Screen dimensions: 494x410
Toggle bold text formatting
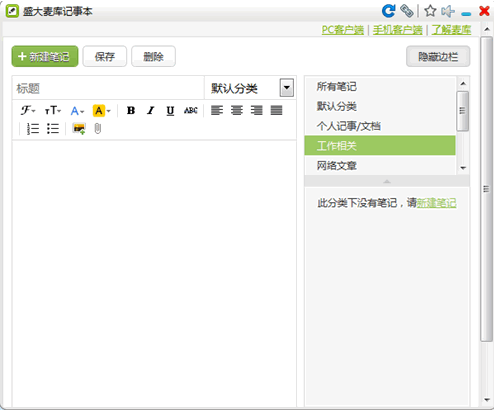tap(131, 110)
